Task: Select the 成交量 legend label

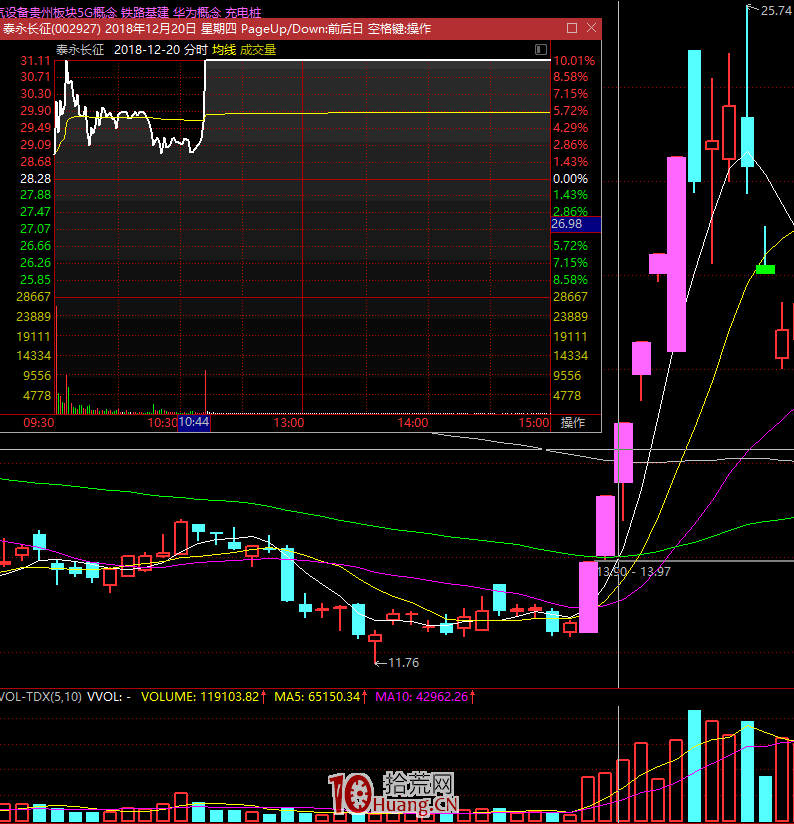Action: pos(258,49)
